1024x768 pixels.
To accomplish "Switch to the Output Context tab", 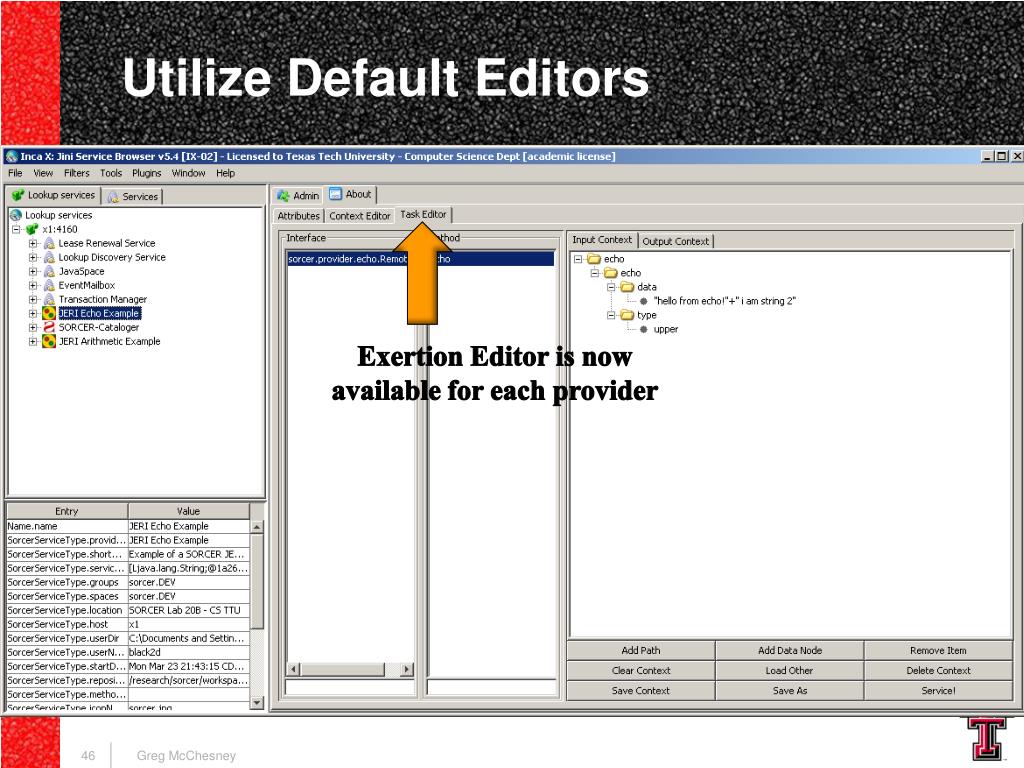I will tap(675, 241).
